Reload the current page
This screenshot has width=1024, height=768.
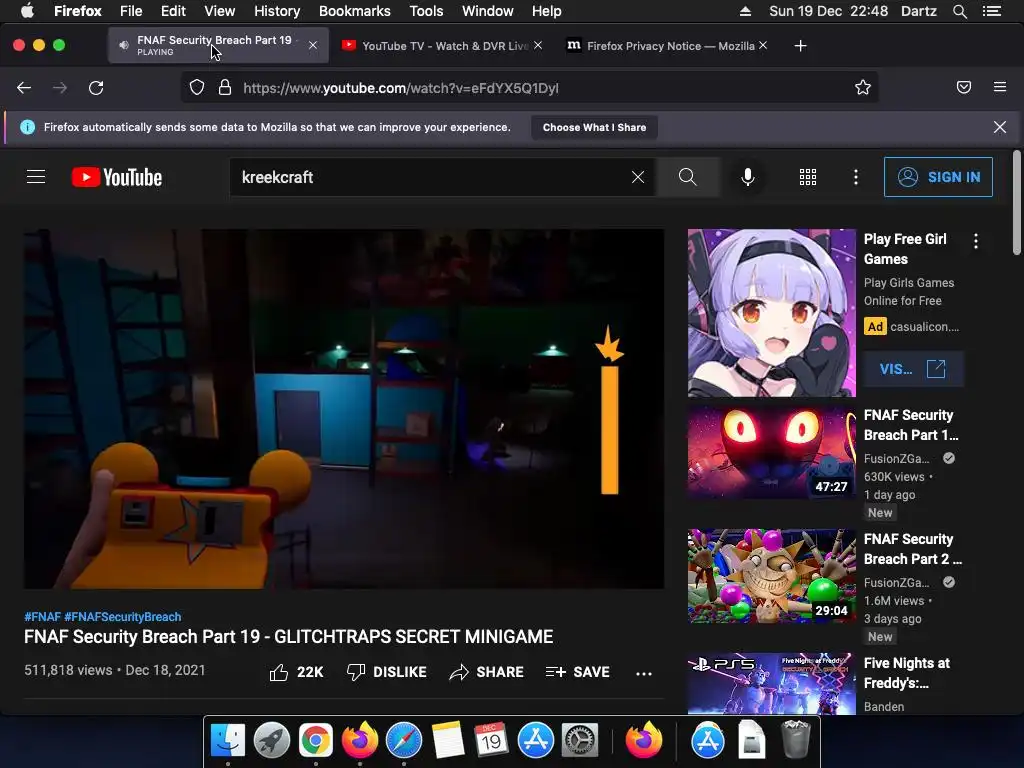point(96,88)
